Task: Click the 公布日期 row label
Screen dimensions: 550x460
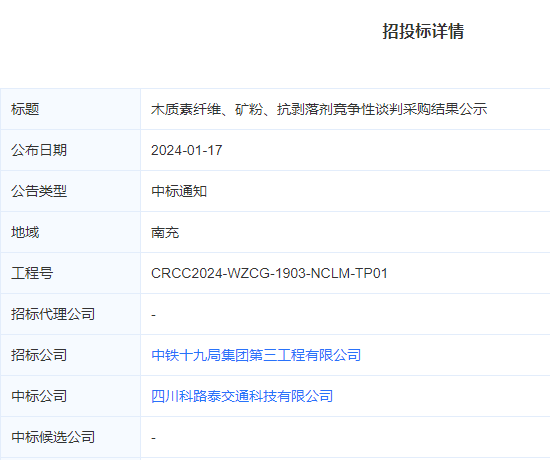Action: pyautogui.click(x=39, y=150)
